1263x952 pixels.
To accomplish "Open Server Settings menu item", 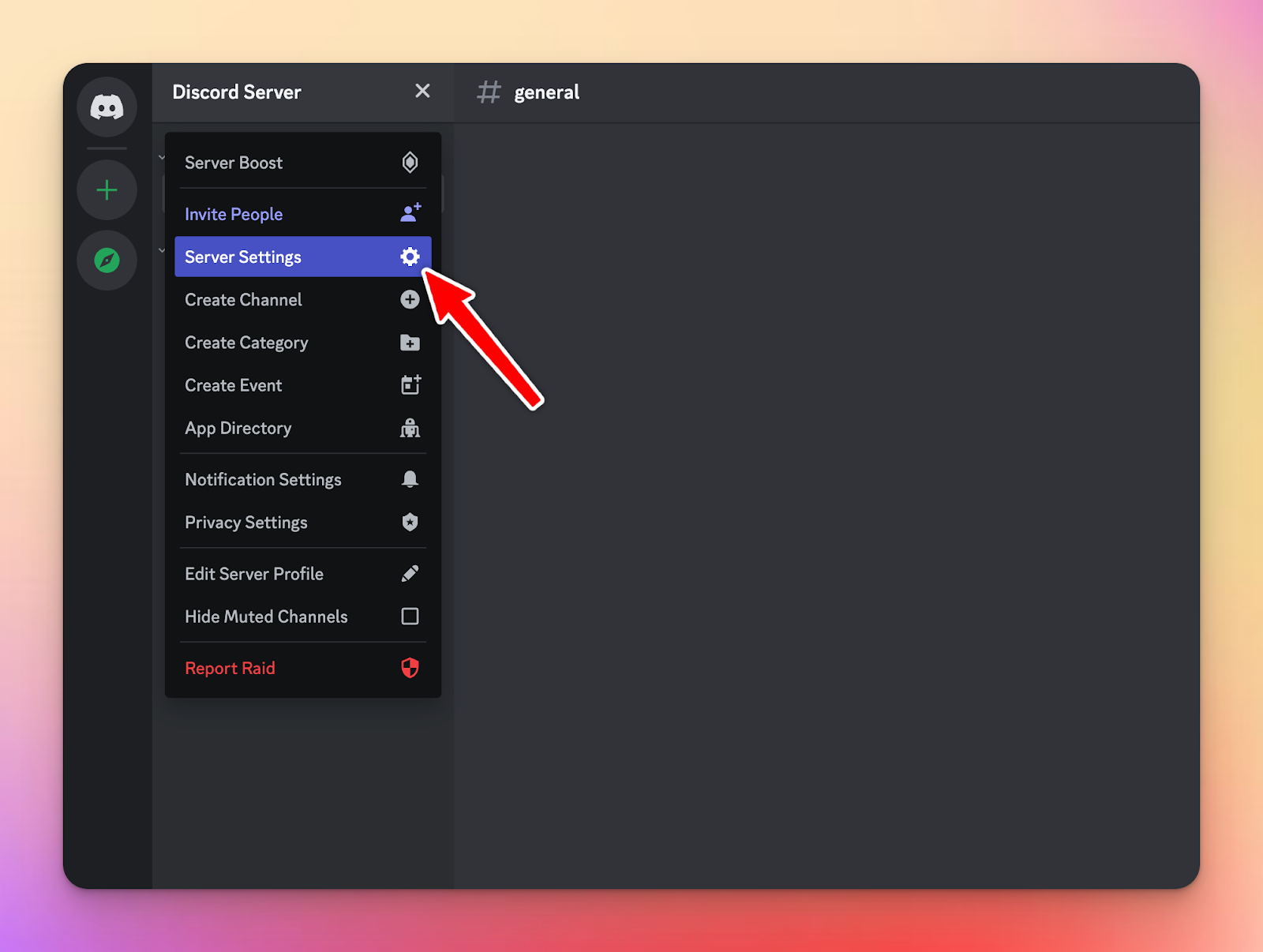I will click(x=303, y=257).
